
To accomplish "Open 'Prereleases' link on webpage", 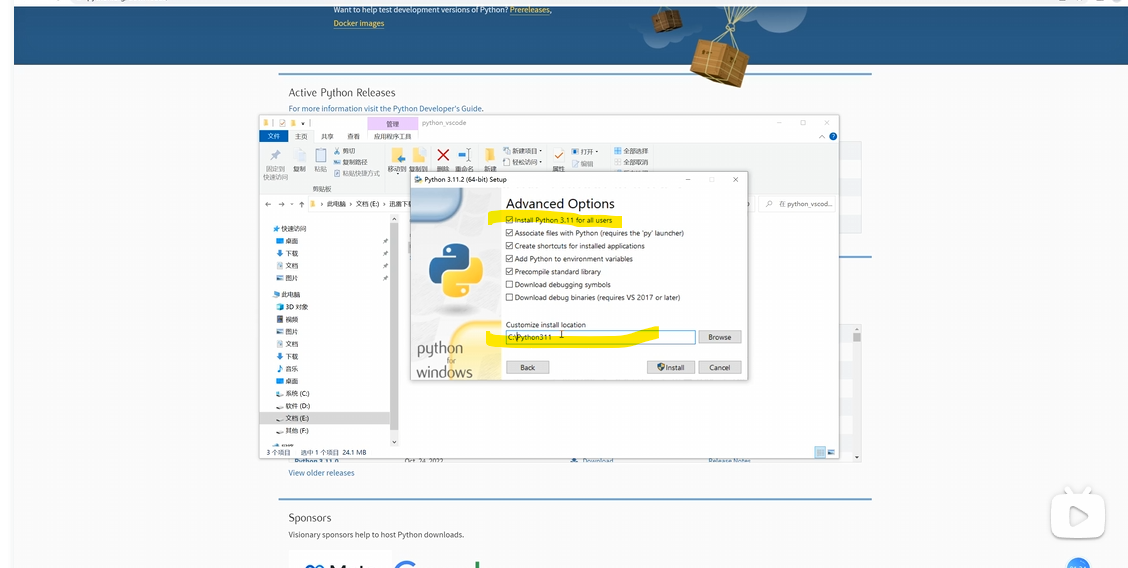I will pos(529,10).
